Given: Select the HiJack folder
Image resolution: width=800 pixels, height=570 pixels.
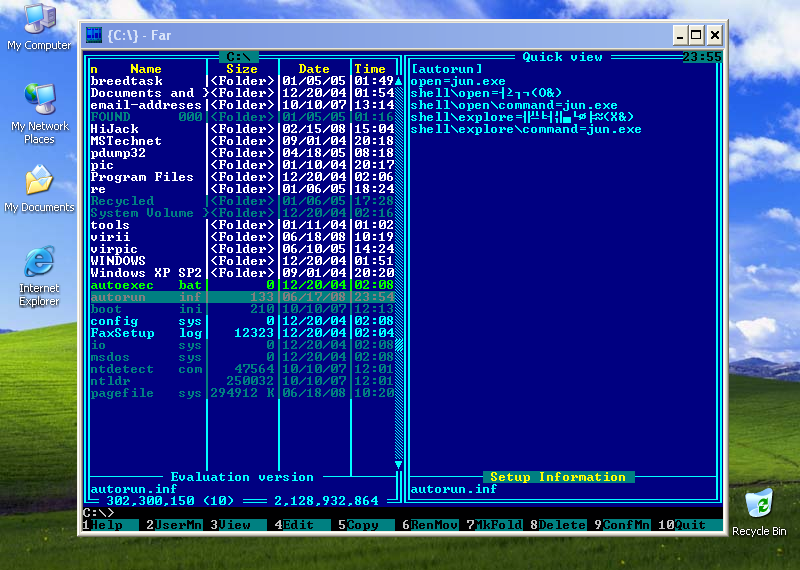Looking at the screenshot, I should 242,129.
